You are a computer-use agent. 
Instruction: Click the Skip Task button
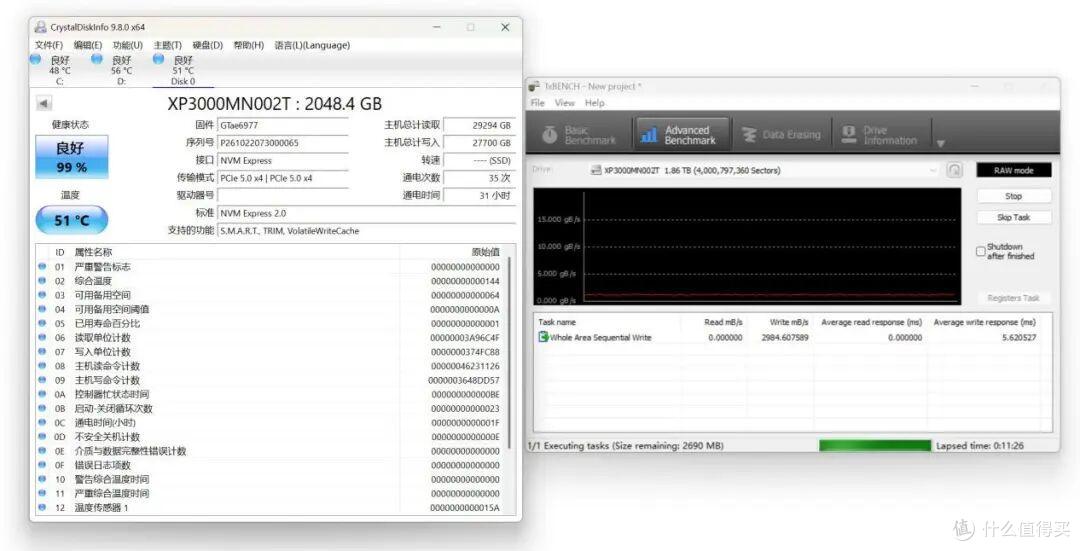point(1014,217)
